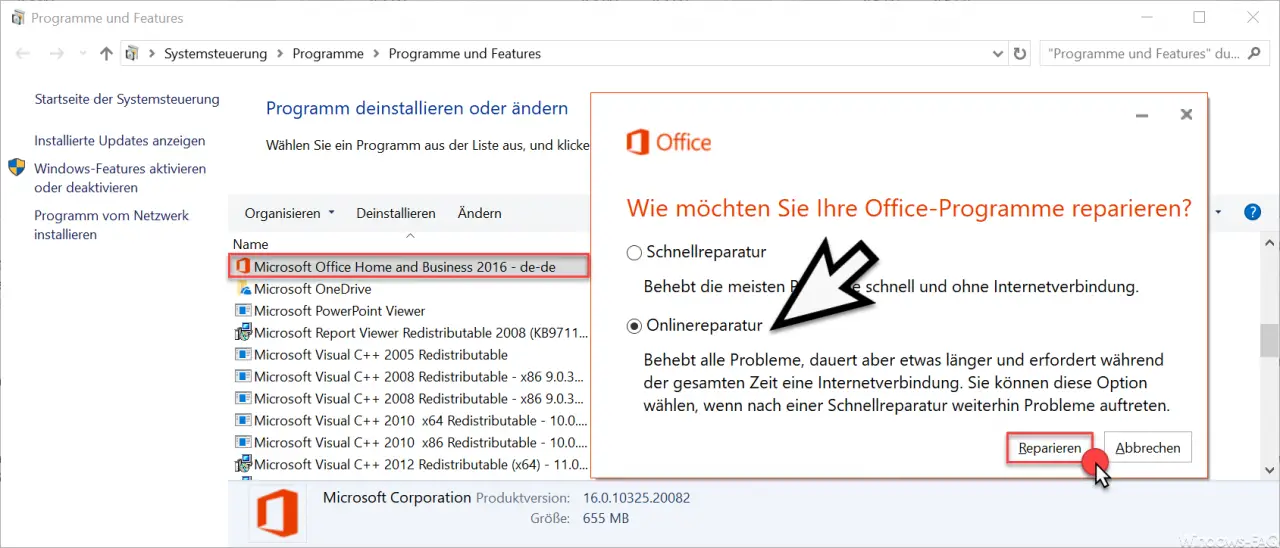Screen dimensions: 1280x548
Task: Click the vertical scrollbar thumb of program list
Action: (x=1269, y=340)
